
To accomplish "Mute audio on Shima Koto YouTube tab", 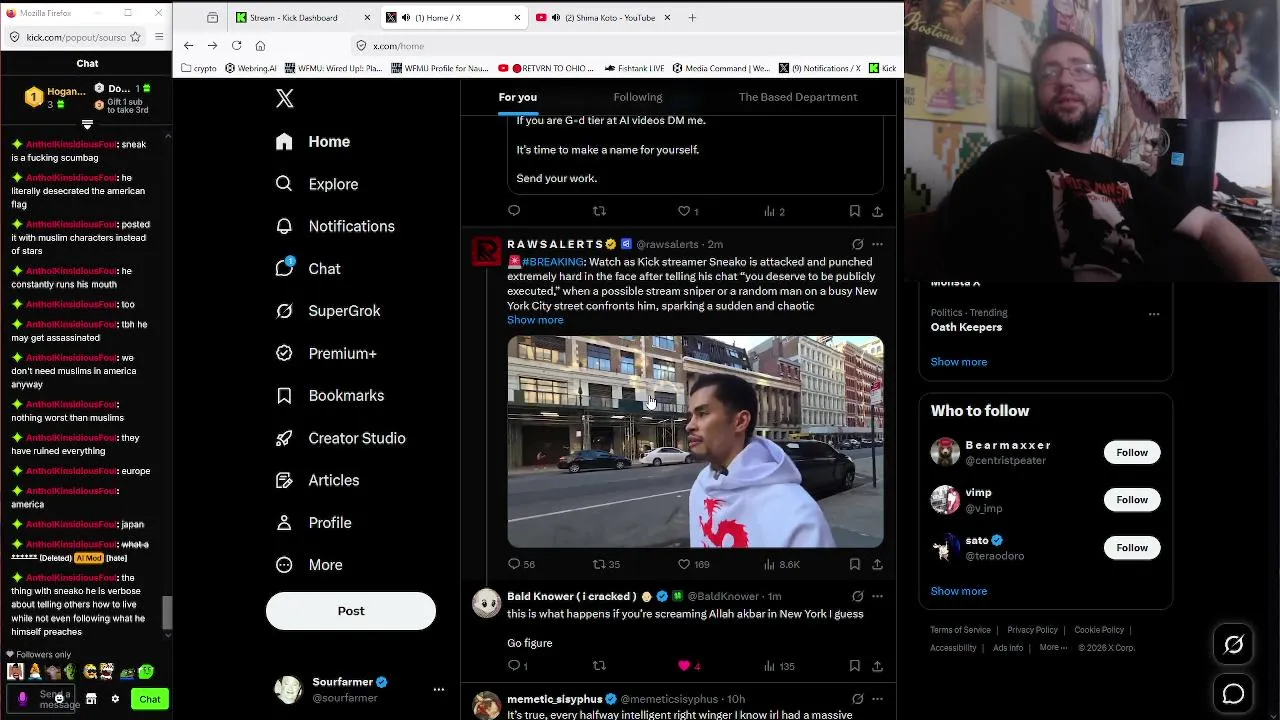I will (557, 17).
